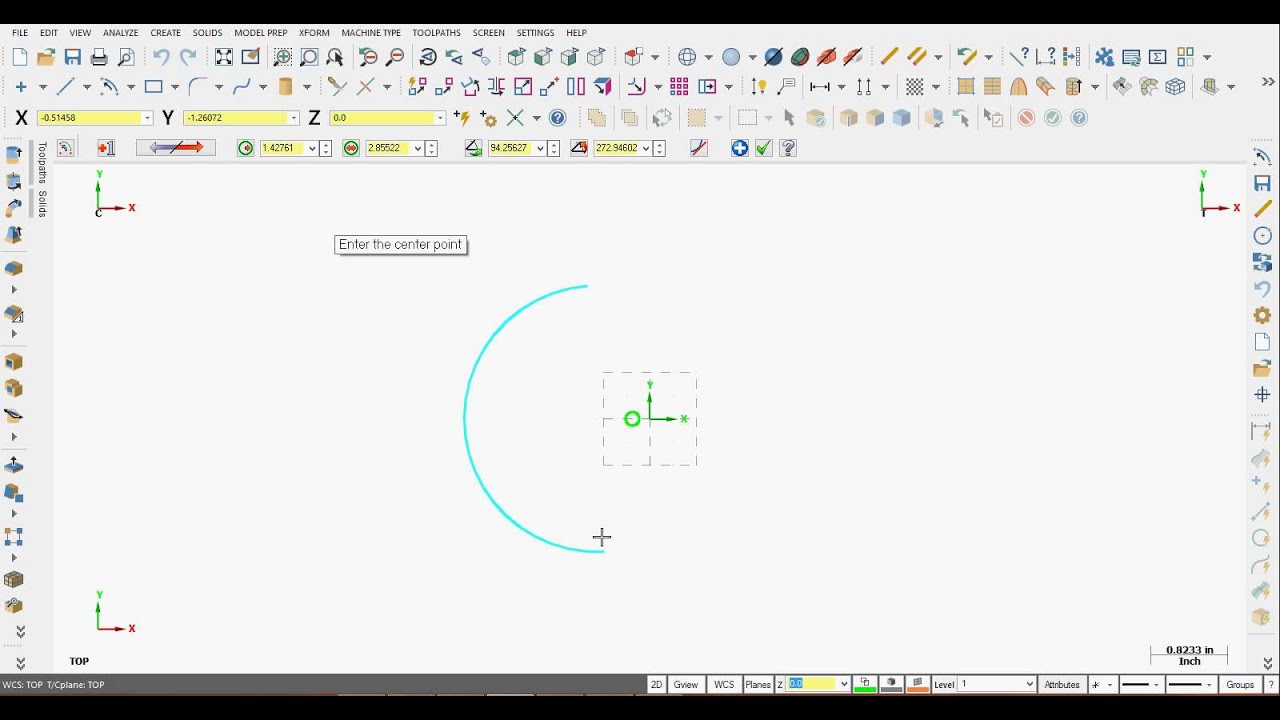Select the Fillet entities tool
The height and width of the screenshot is (720, 1280).
pos(197,87)
